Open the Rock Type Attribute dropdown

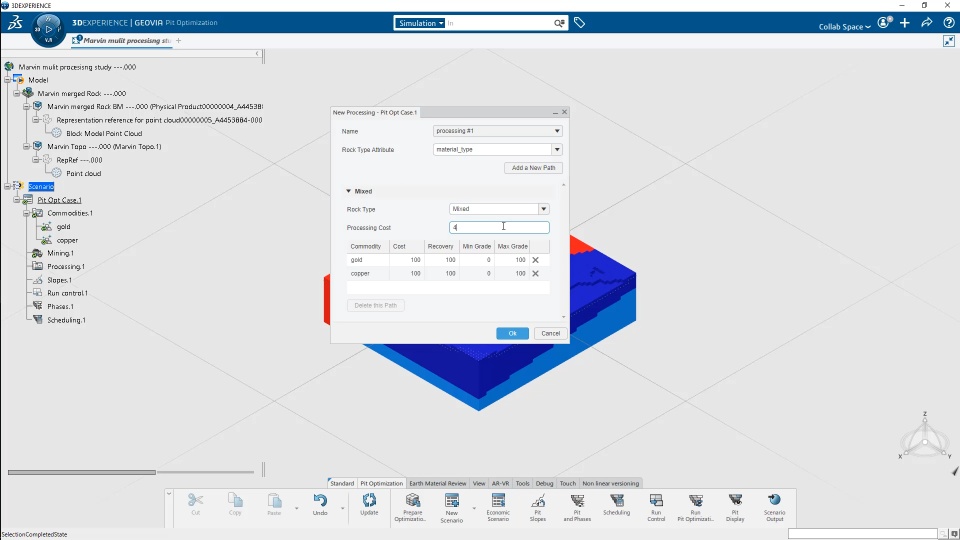pyautogui.click(x=557, y=149)
